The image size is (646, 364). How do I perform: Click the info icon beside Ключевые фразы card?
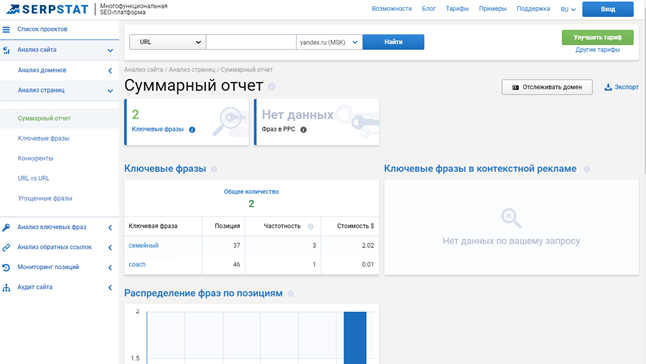[192, 130]
